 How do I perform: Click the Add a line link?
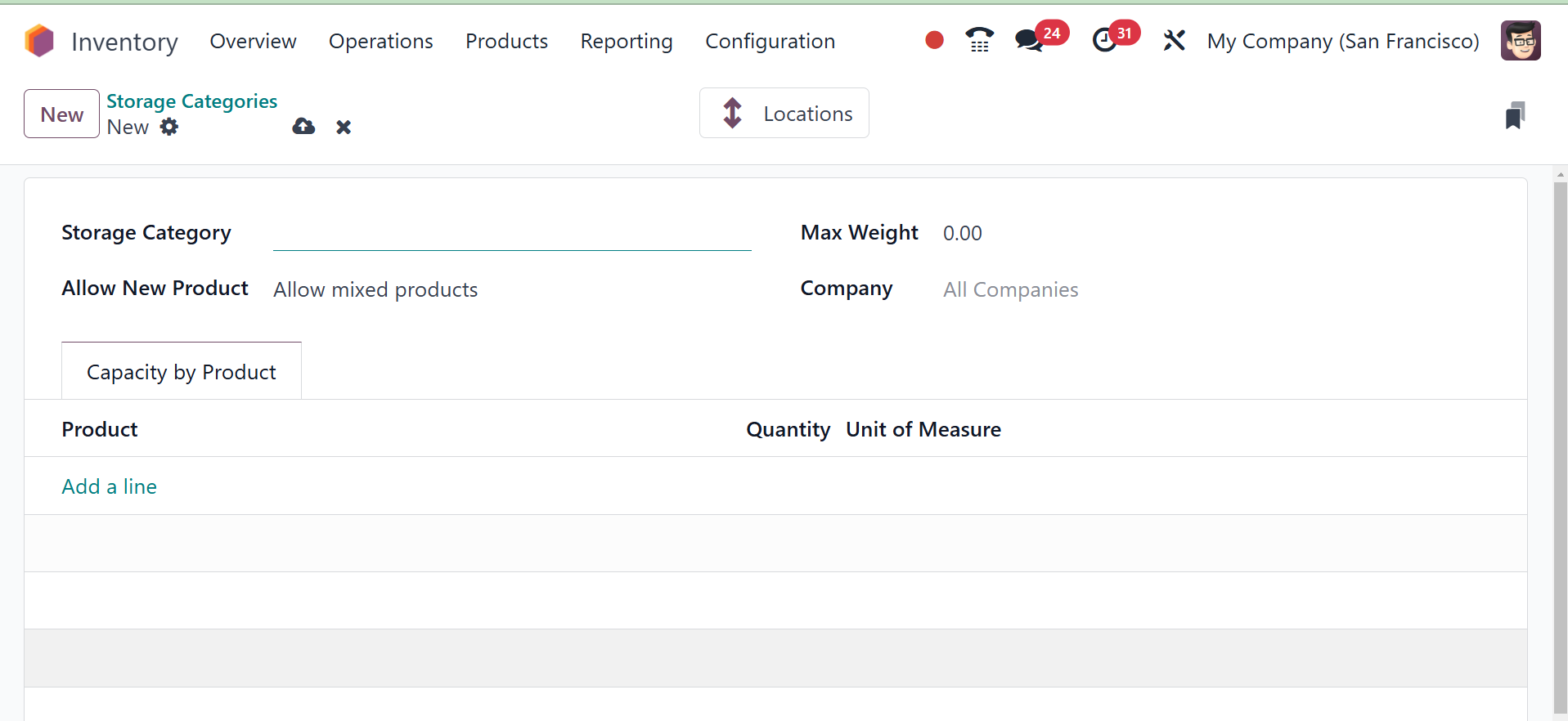coord(110,486)
